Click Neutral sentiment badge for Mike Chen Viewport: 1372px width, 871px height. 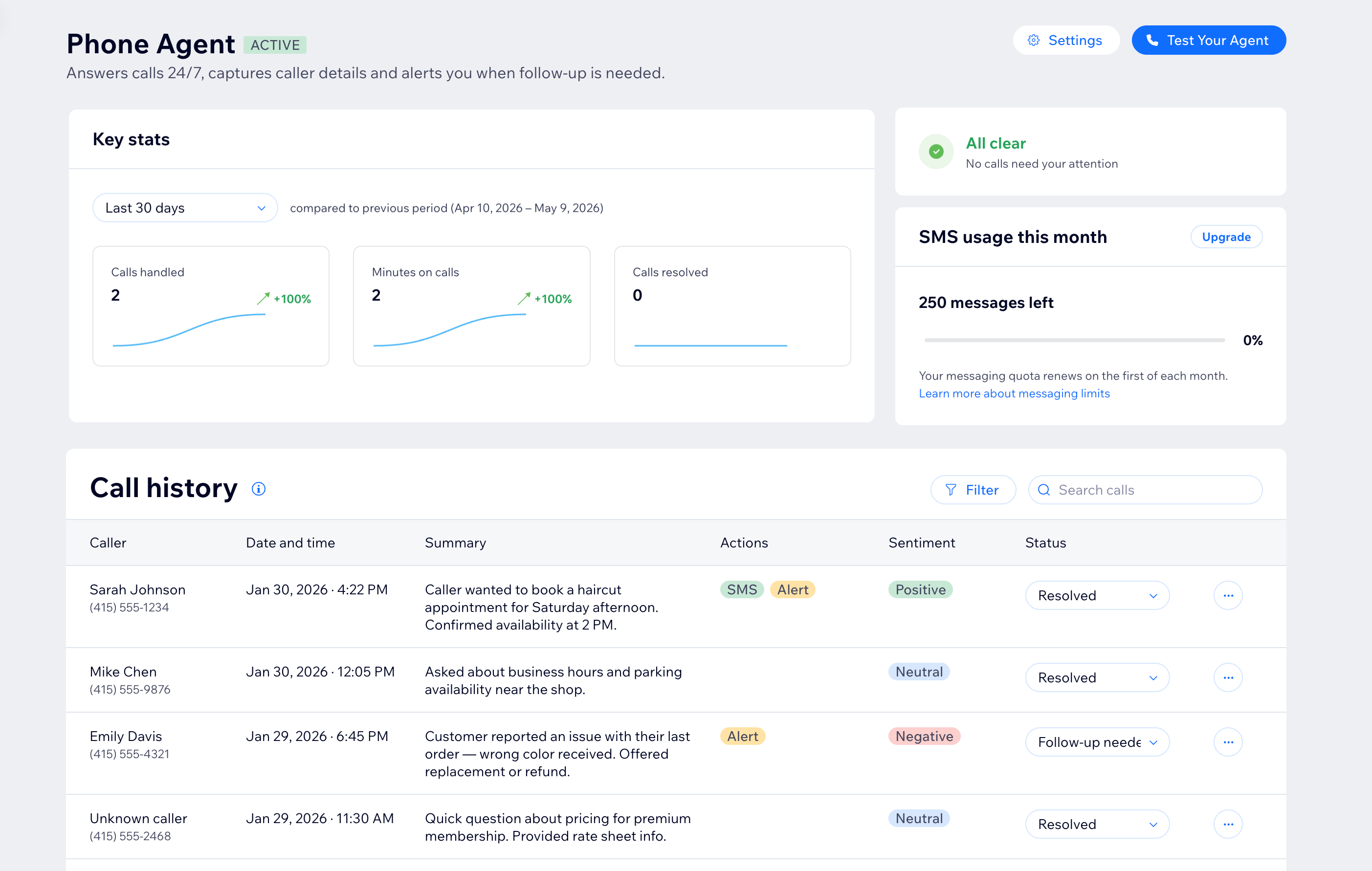click(x=919, y=672)
